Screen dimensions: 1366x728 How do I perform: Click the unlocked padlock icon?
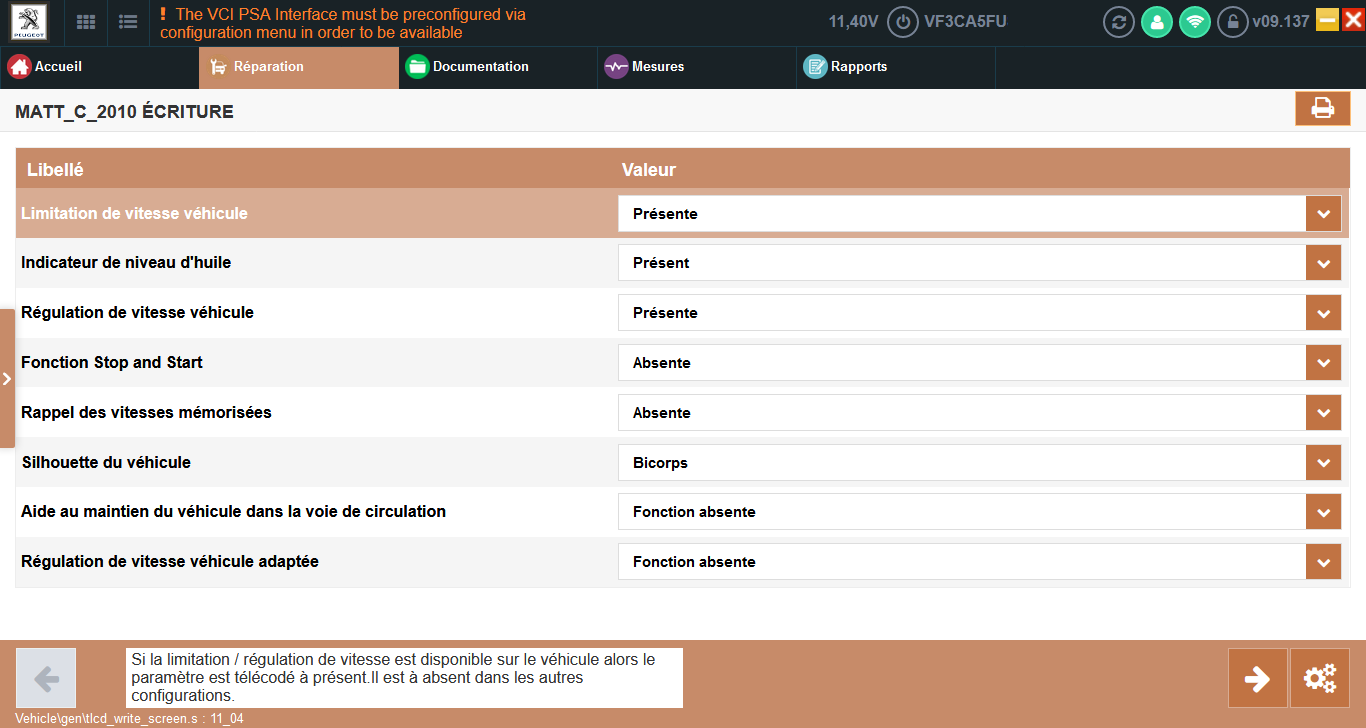click(x=1233, y=22)
